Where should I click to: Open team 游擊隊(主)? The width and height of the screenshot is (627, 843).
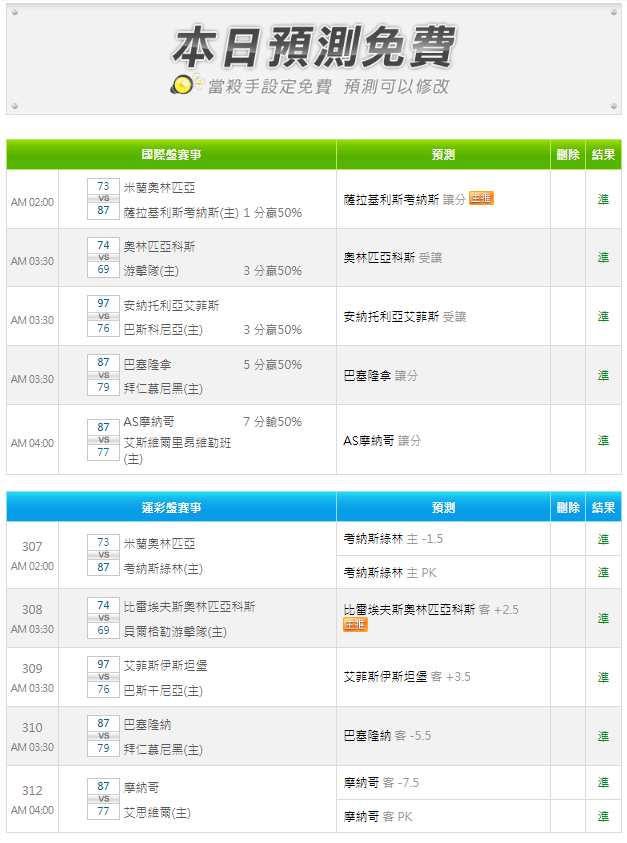point(151,271)
